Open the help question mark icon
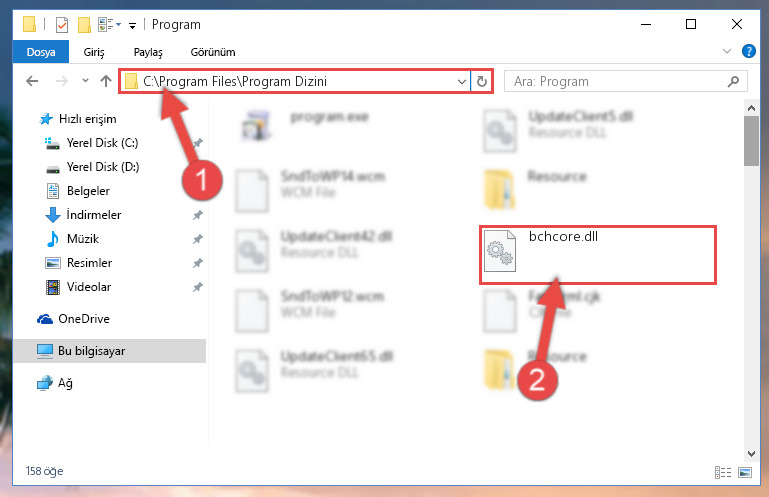 (x=748, y=51)
